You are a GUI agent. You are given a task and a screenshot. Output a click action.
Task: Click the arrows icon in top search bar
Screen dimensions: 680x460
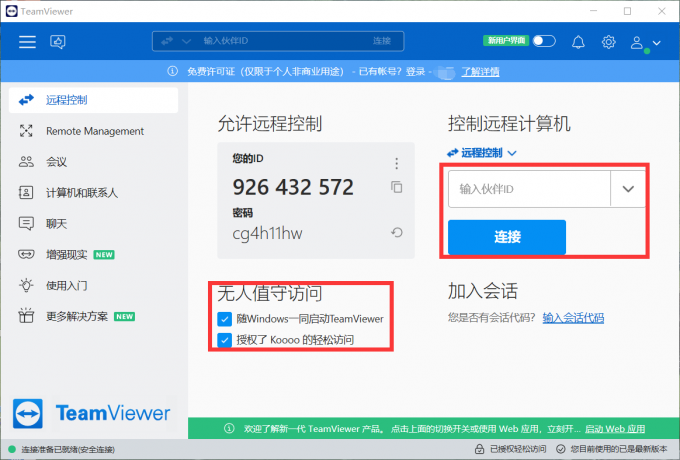tap(167, 41)
